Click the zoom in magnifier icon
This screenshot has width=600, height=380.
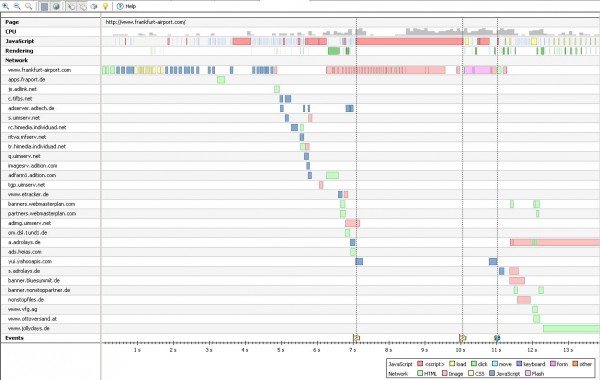[x=6, y=6]
